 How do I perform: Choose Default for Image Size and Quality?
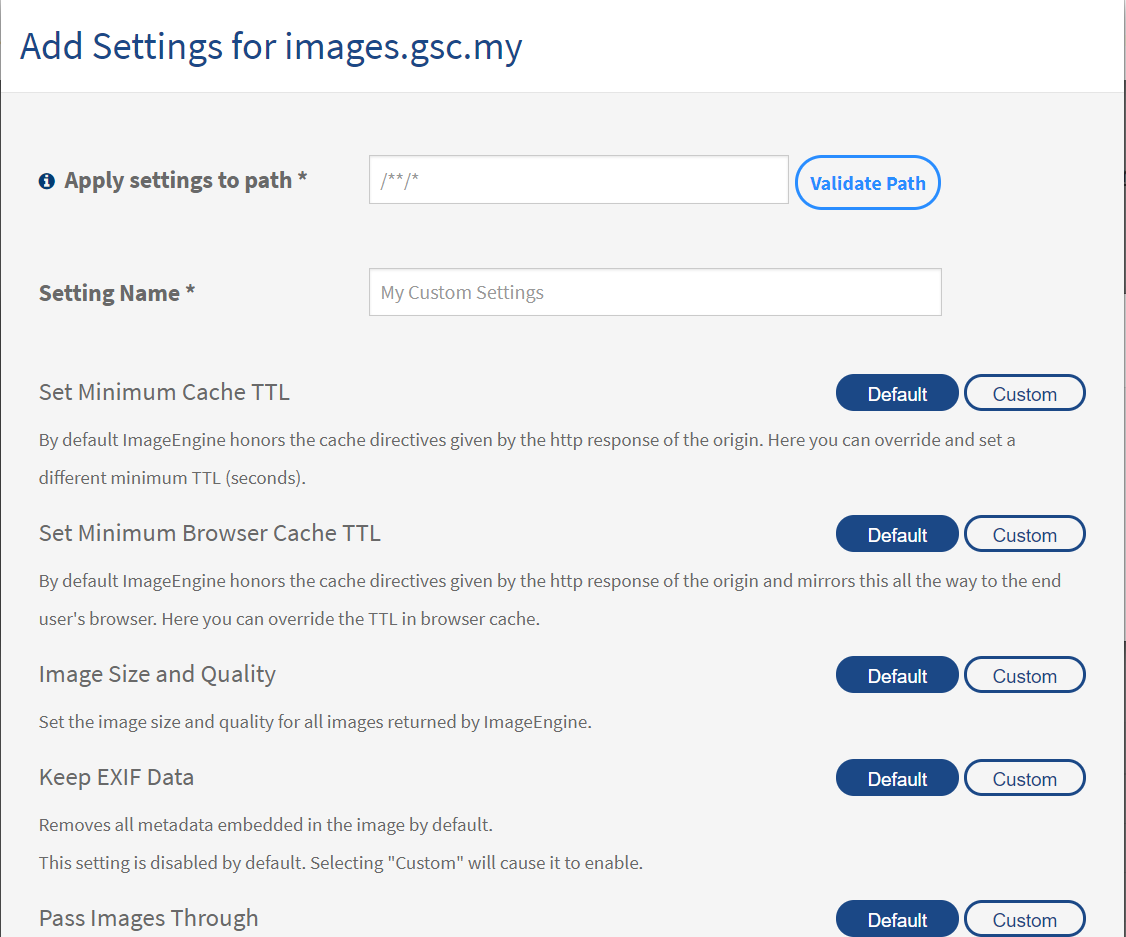[897, 676]
